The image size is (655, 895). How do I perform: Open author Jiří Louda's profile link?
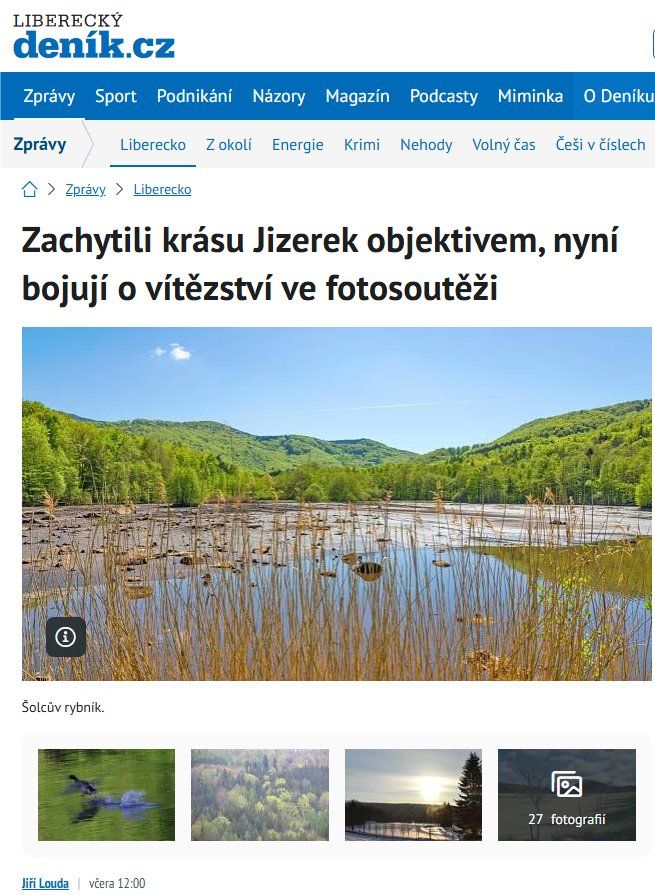(45, 883)
